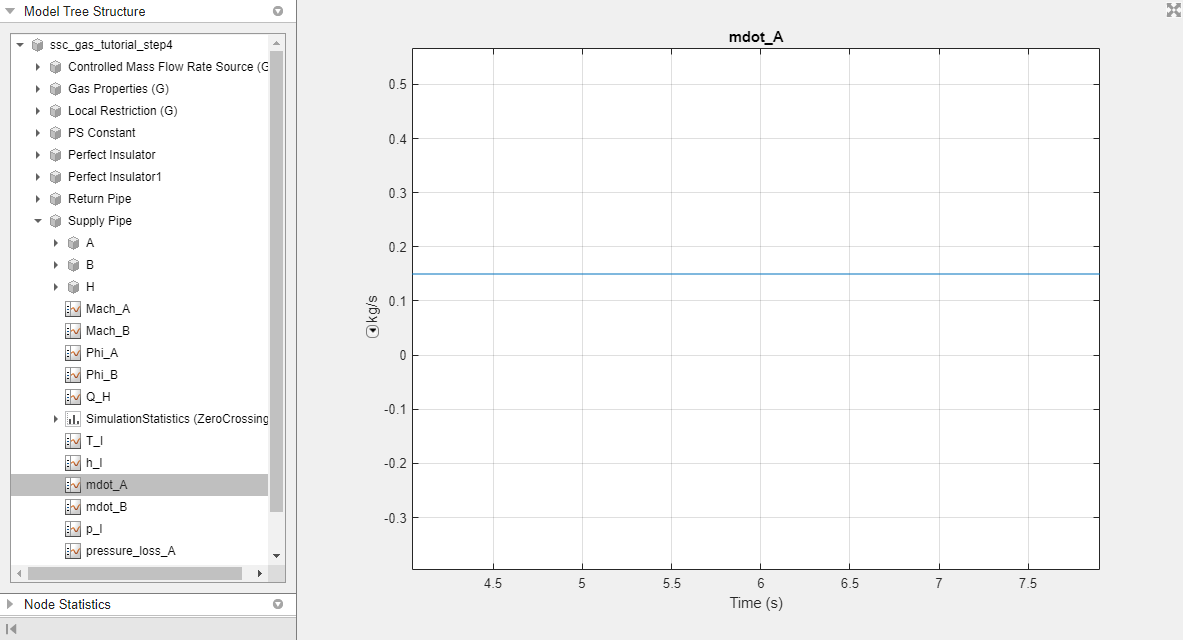
Task: Open the kg/s unit selector on y-axis
Action: [372, 331]
